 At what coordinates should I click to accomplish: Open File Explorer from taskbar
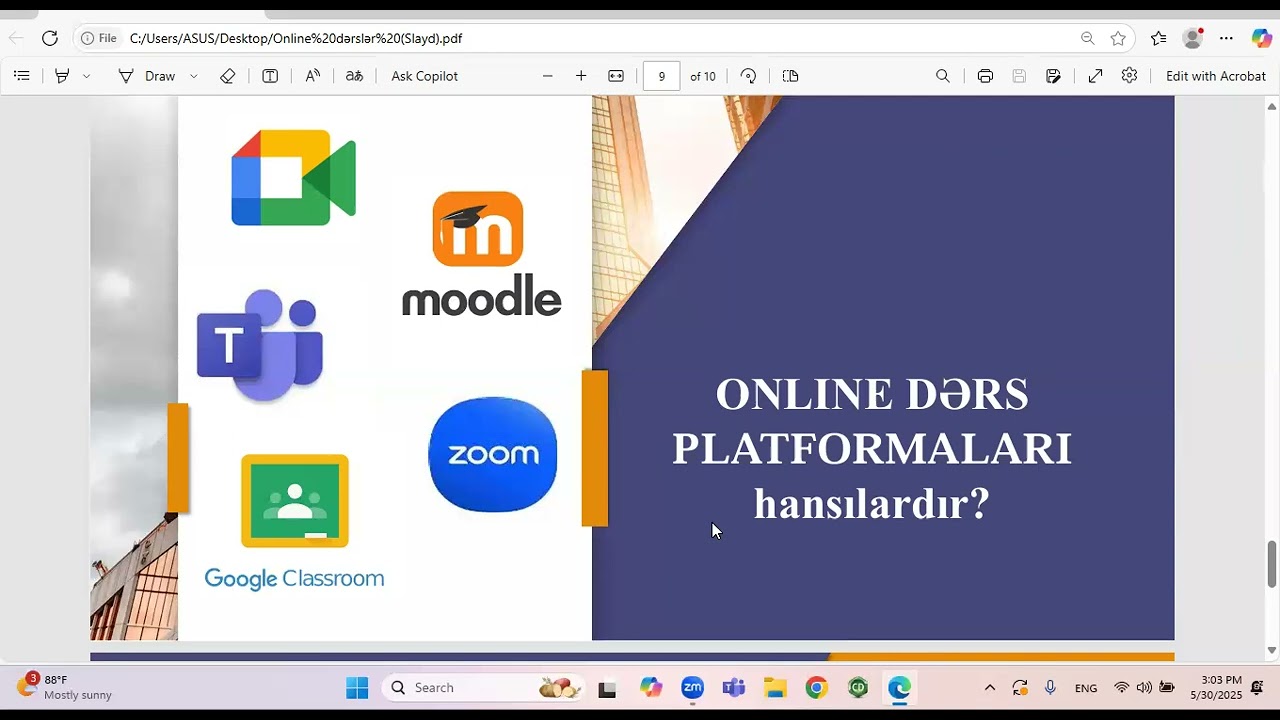(775, 688)
